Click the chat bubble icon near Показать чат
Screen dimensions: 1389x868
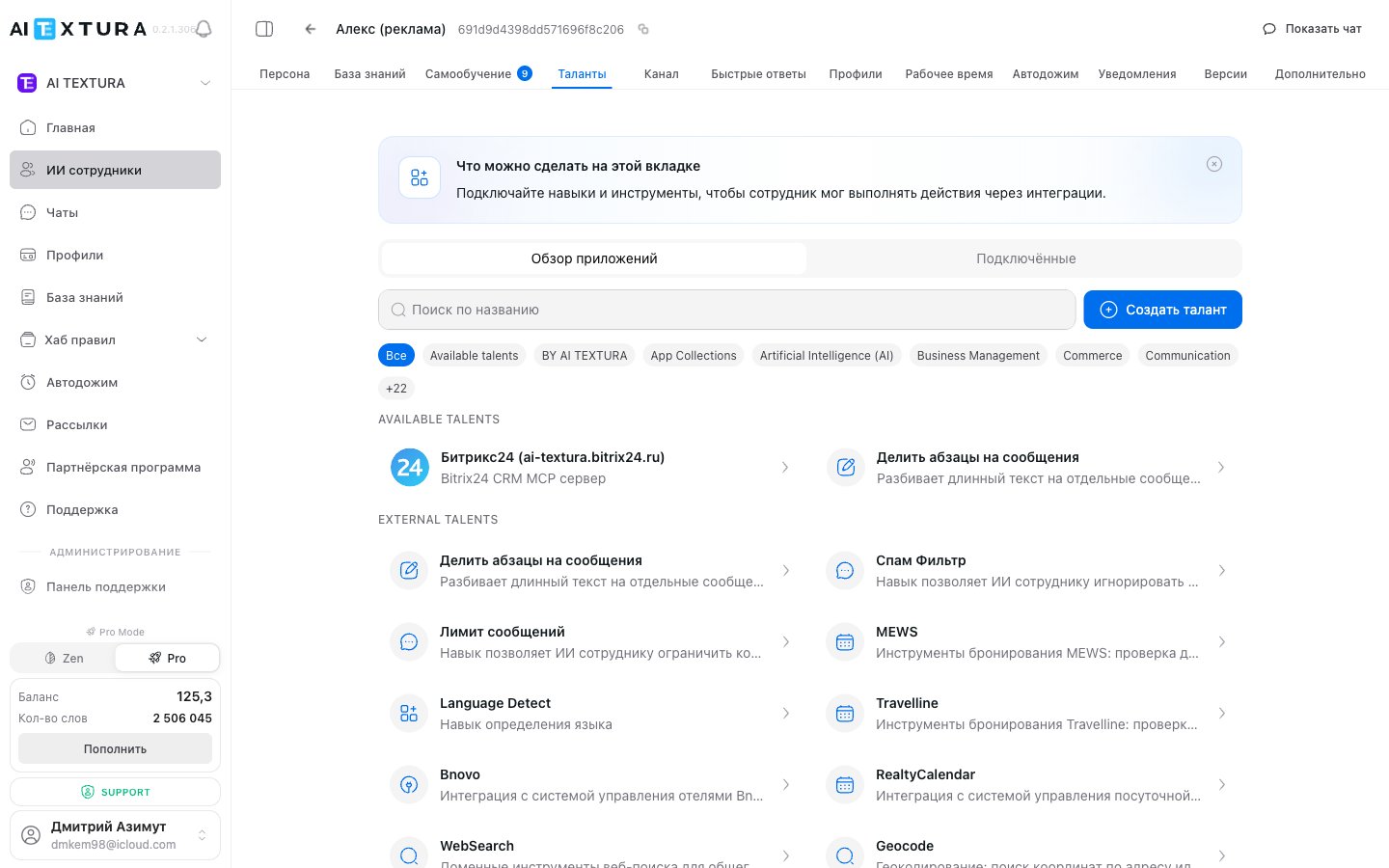(1269, 29)
